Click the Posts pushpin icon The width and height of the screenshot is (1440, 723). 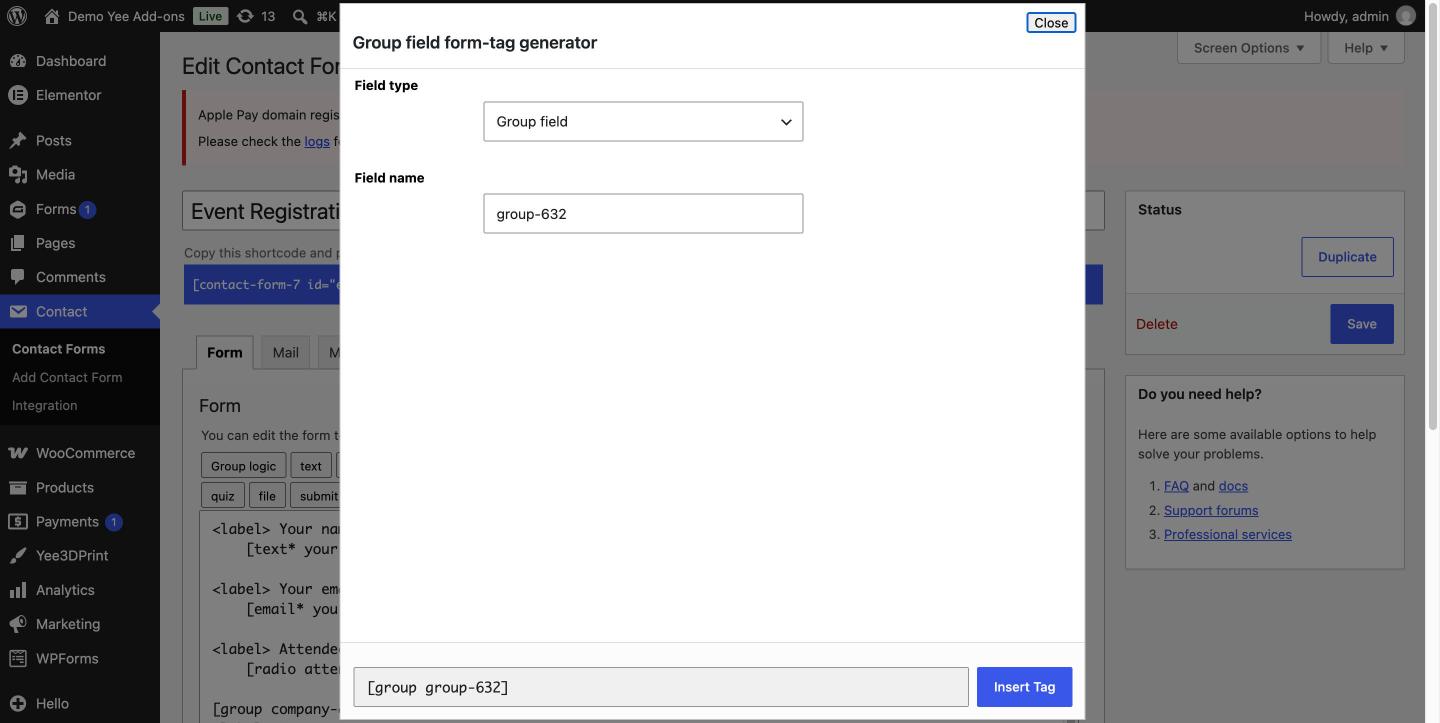[17, 140]
